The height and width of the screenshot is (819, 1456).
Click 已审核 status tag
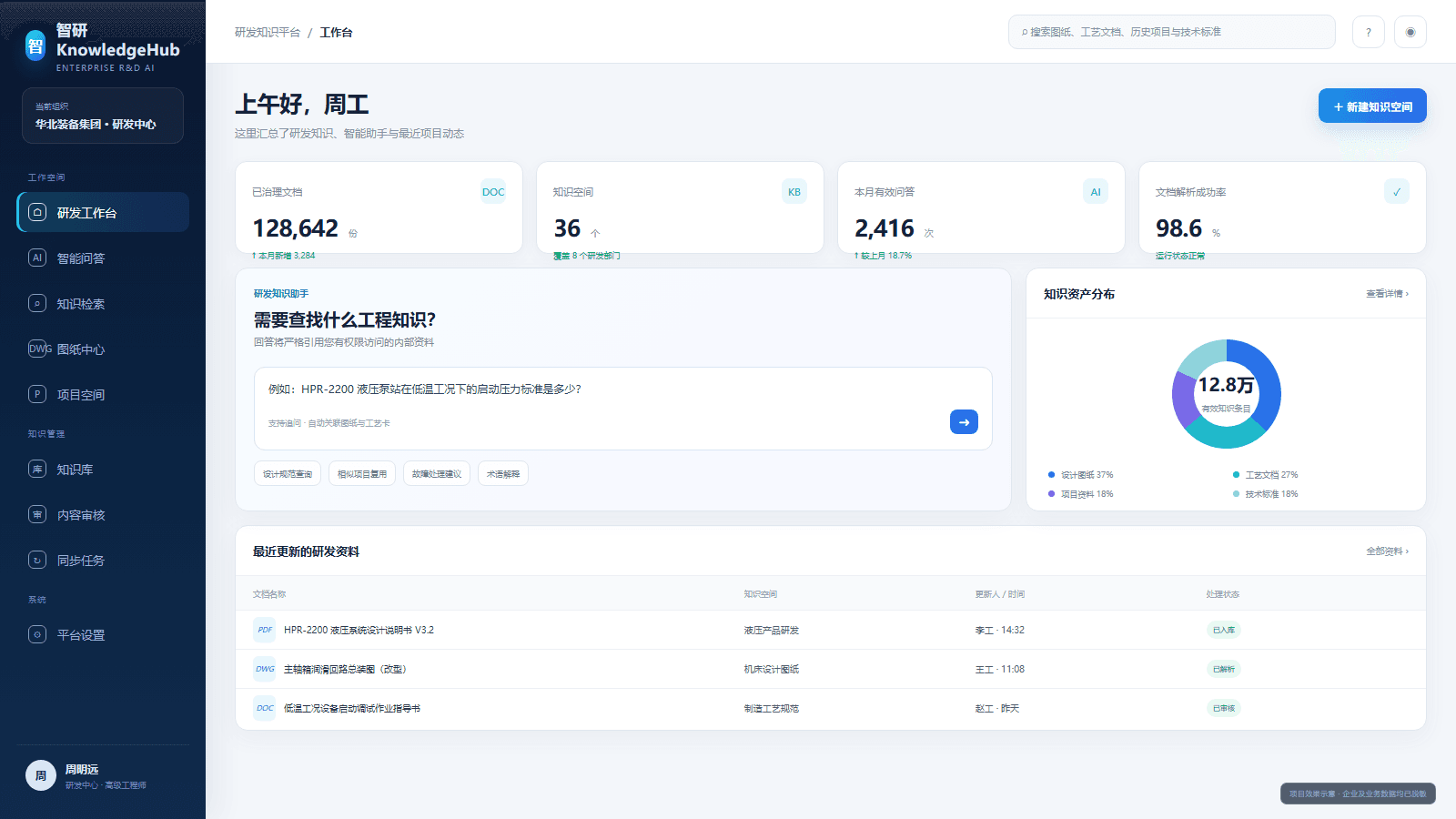click(1224, 708)
